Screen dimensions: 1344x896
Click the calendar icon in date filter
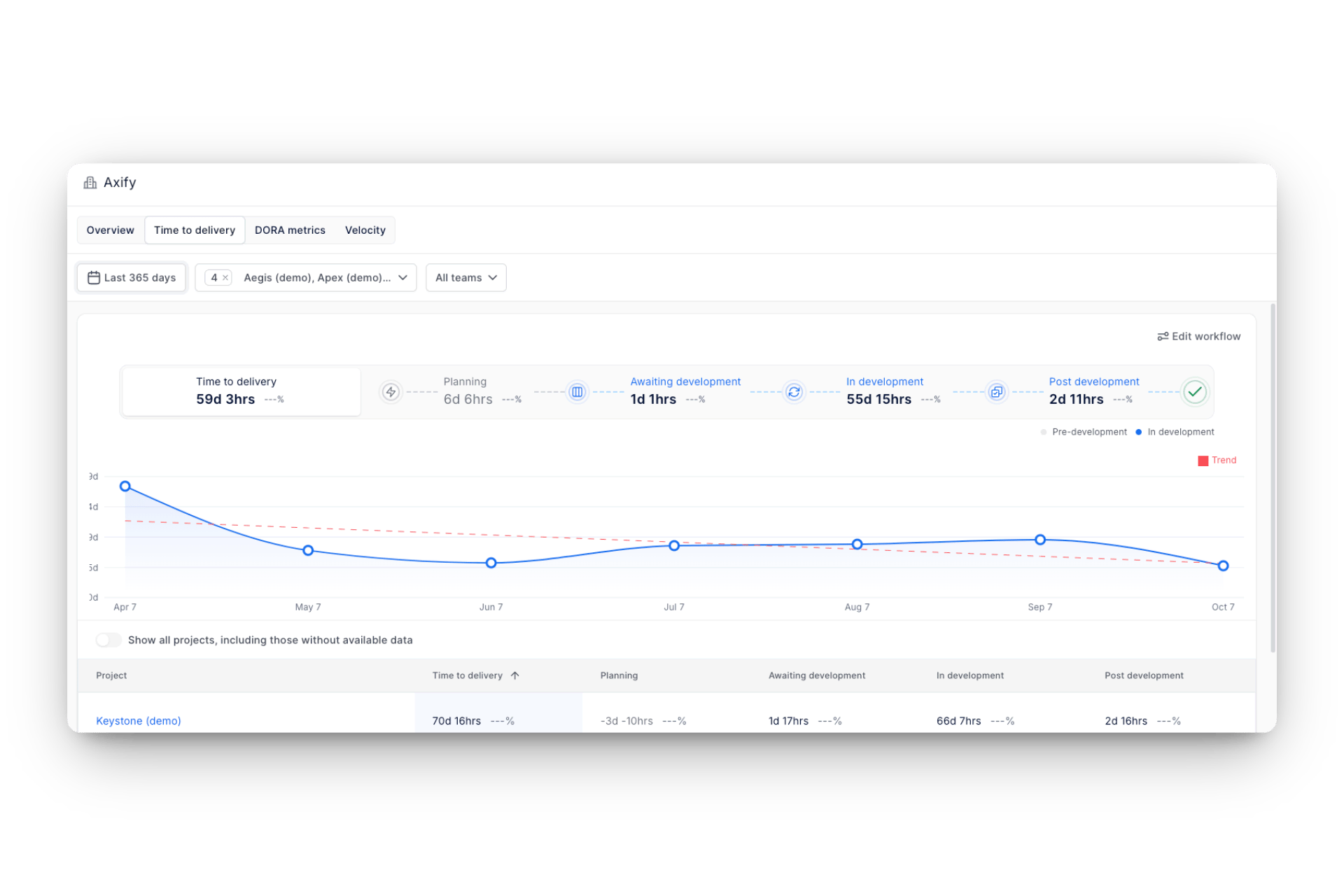(x=94, y=277)
